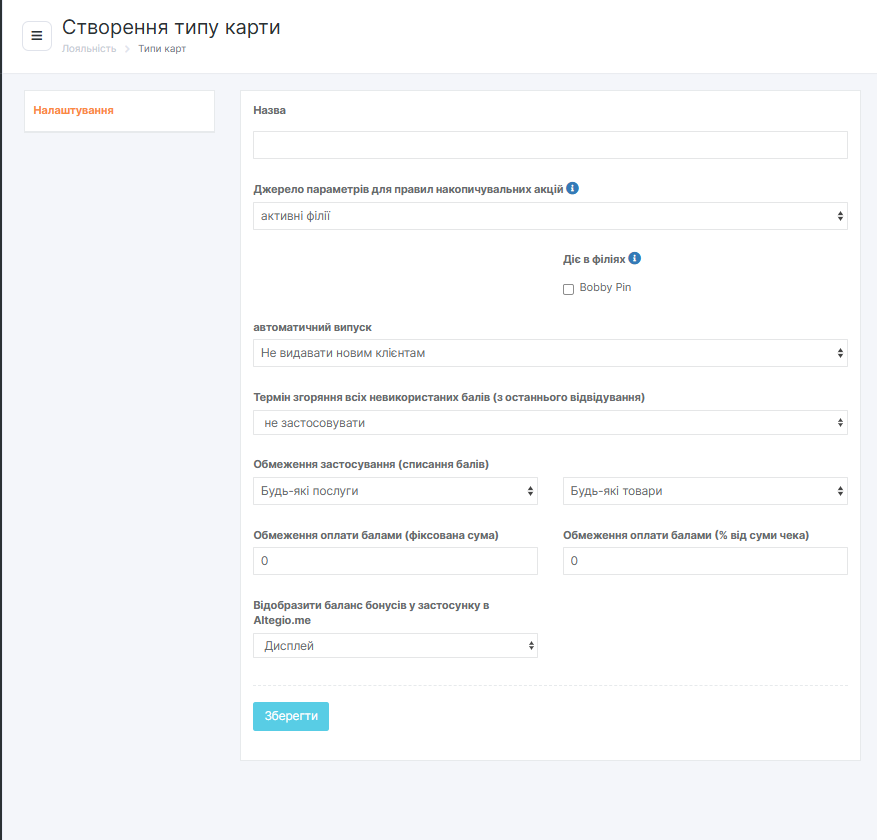The height and width of the screenshot is (840, 877).
Task: Click the breadcrumb chevron separator after Лояльність
Action: click(x=127, y=49)
